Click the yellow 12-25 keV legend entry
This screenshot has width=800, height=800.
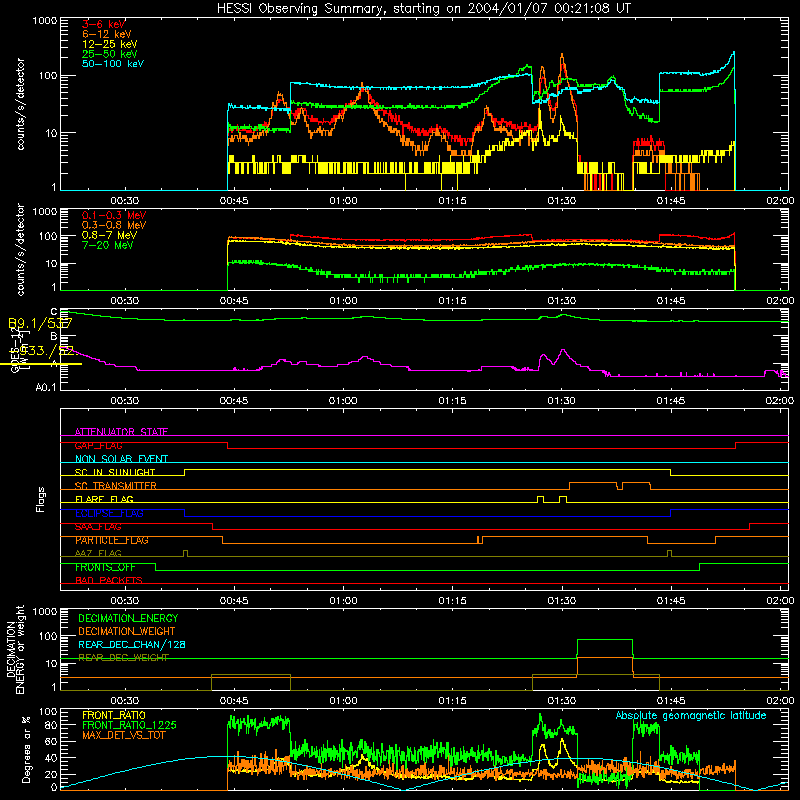click(110, 44)
